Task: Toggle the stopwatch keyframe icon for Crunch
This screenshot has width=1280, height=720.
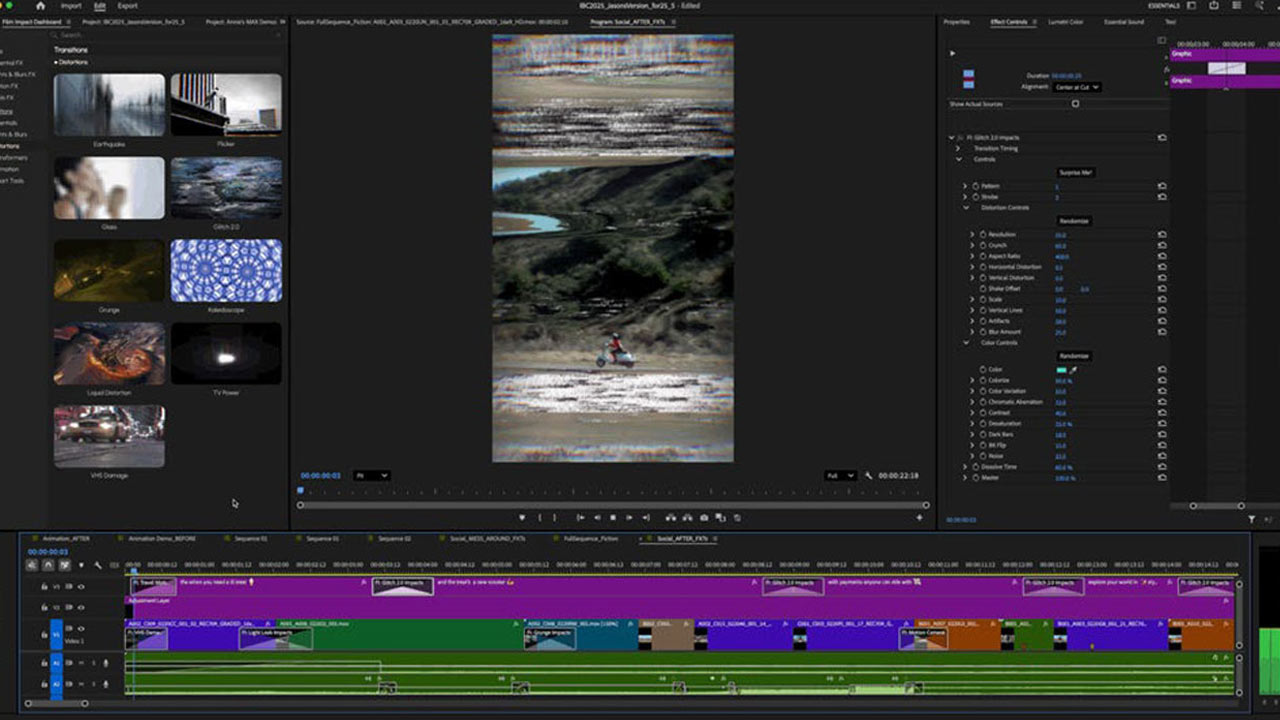Action: click(983, 245)
